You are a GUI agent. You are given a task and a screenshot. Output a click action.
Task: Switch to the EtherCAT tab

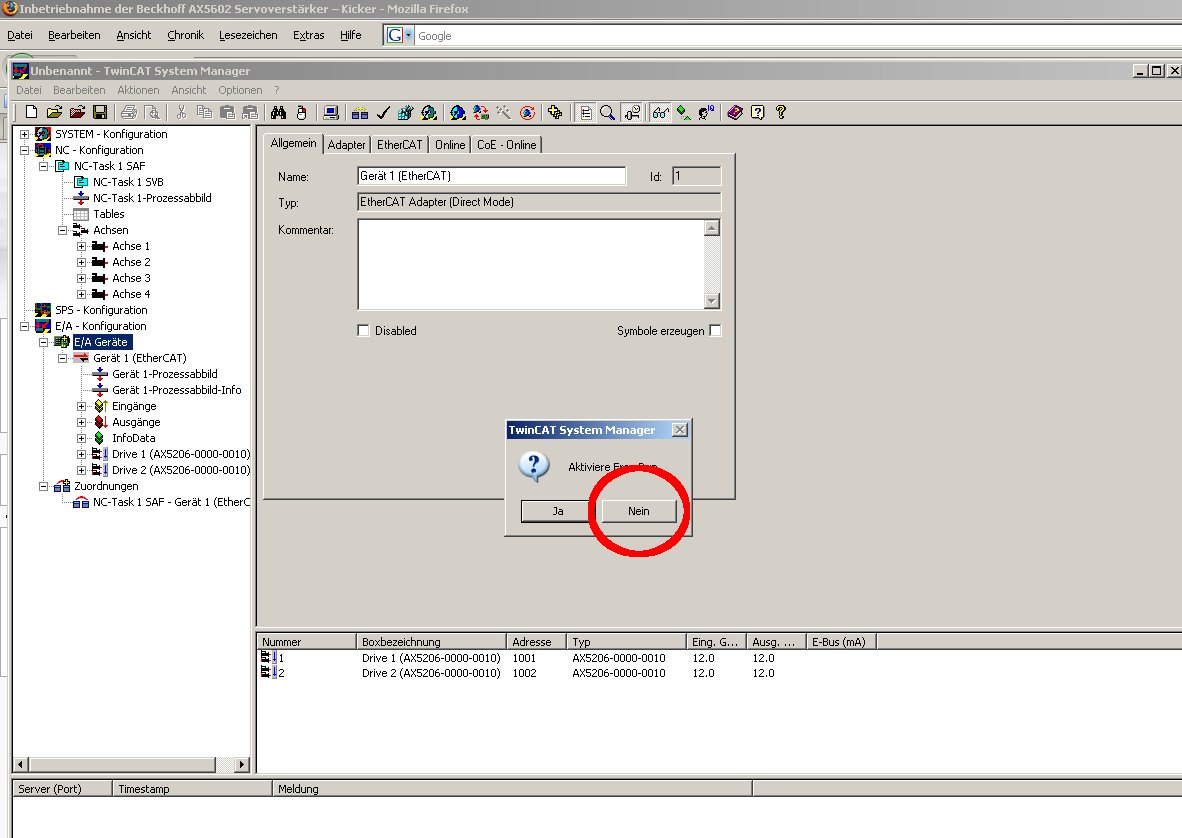pyautogui.click(x=400, y=145)
